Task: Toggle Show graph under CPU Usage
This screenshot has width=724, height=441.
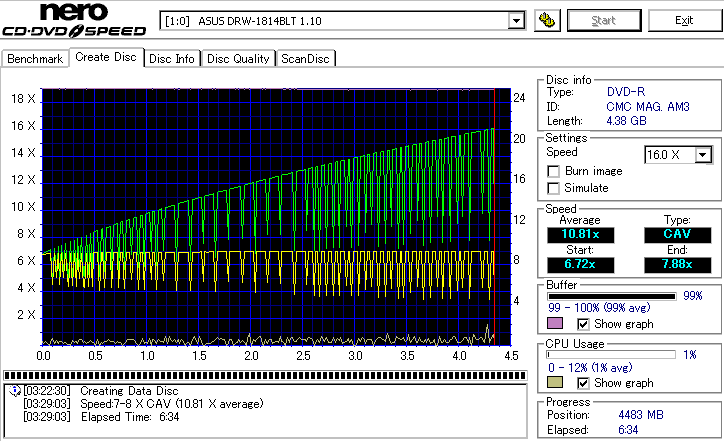Action: 584,383
